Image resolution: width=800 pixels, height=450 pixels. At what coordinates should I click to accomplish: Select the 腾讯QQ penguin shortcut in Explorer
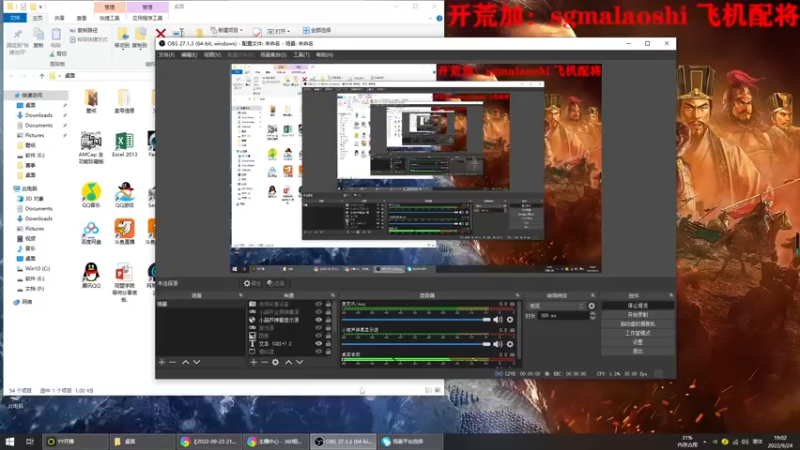(91, 276)
